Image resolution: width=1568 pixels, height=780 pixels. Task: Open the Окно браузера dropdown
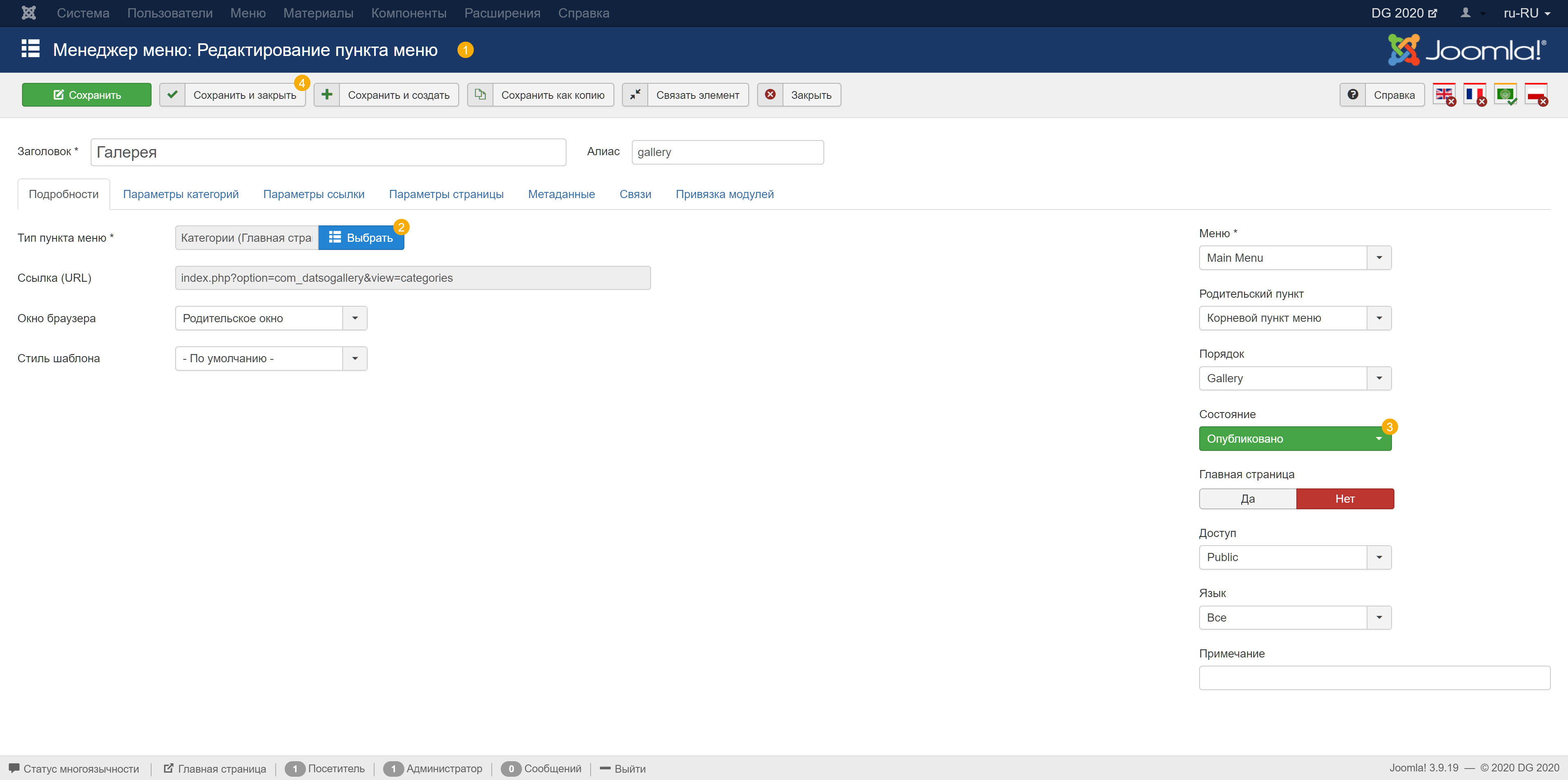(x=271, y=318)
